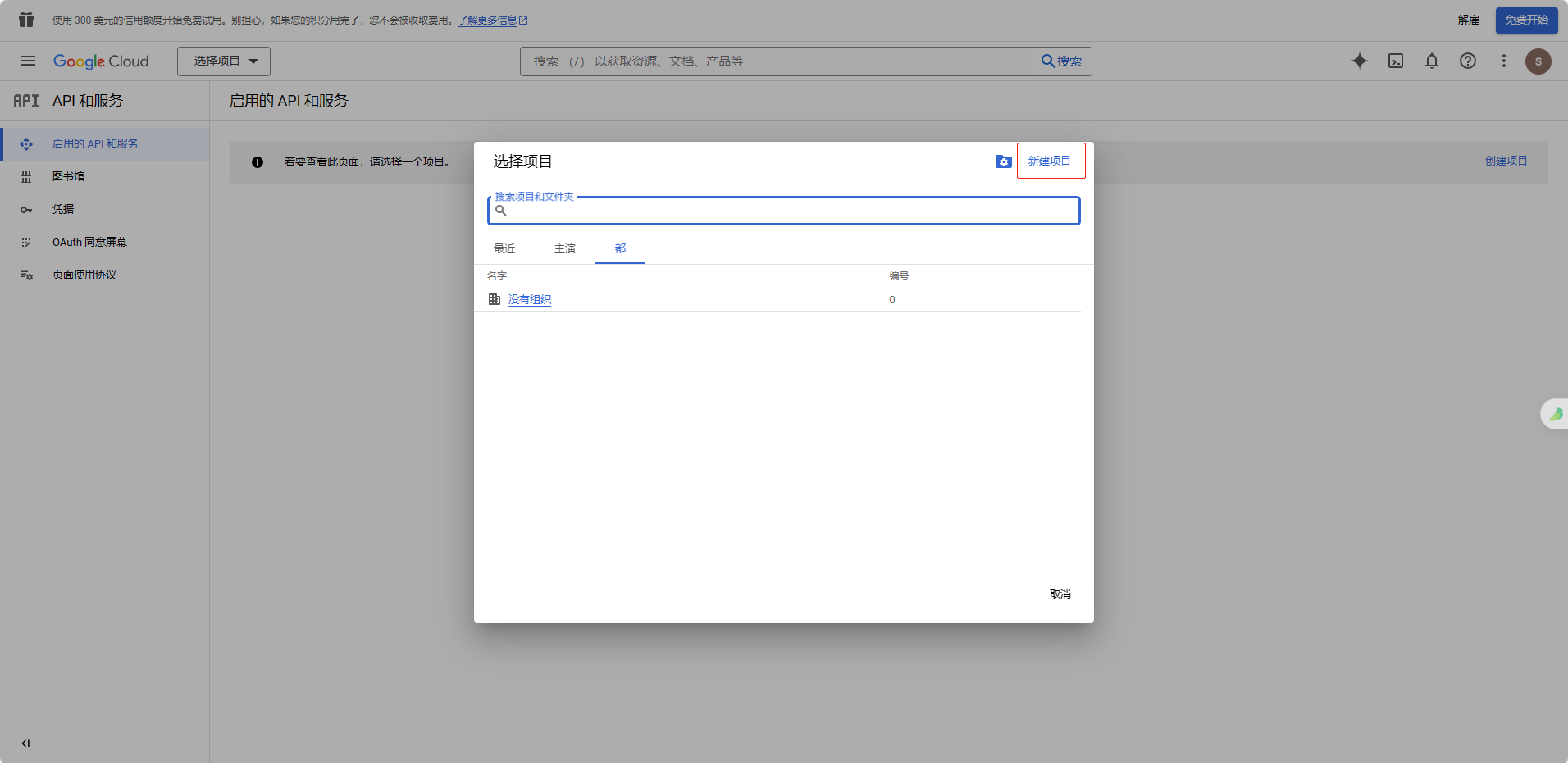
Task: Switch to the 最近 tab
Action: (x=504, y=248)
